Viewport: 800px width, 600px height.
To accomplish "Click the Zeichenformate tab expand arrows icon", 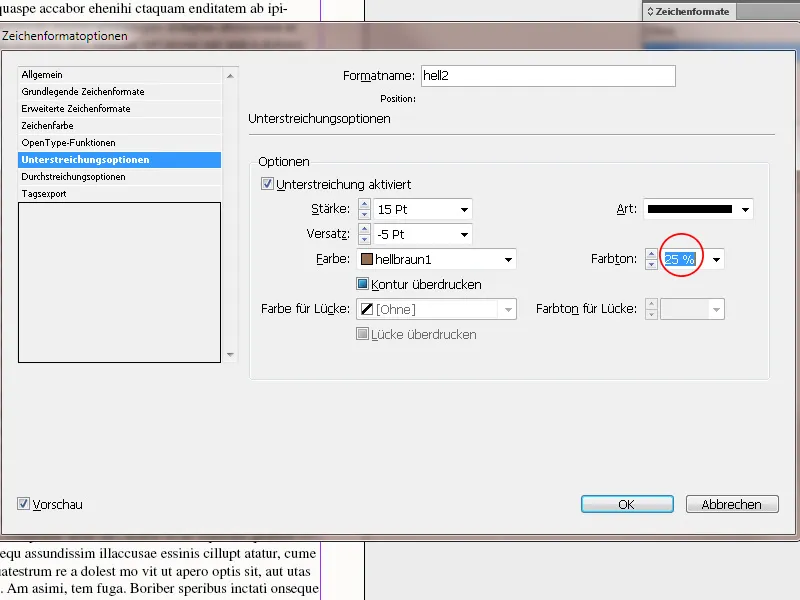I will pos(650,11).
